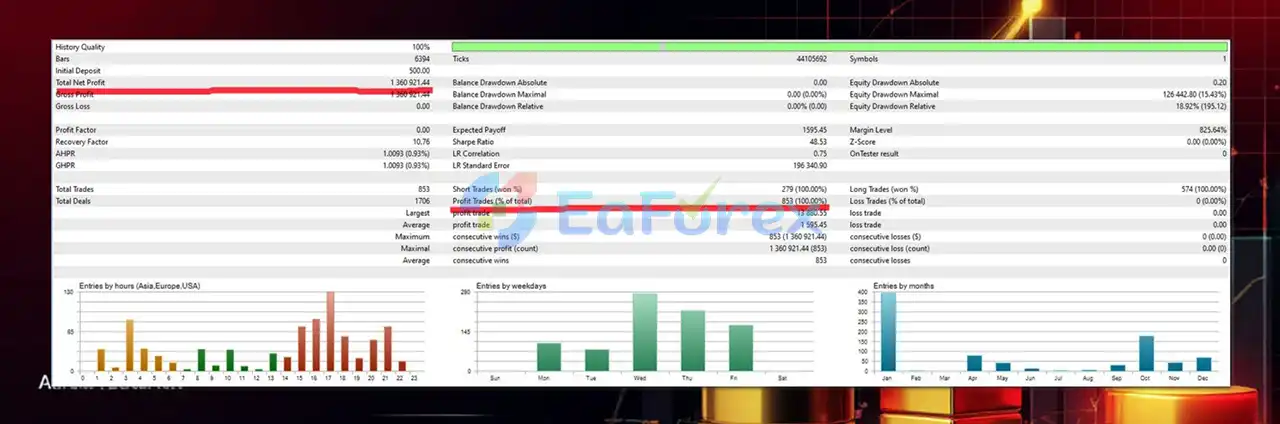
Task: Click the tallest bar at hour 17
Action: pyautogui.click(x=330, y=331)
